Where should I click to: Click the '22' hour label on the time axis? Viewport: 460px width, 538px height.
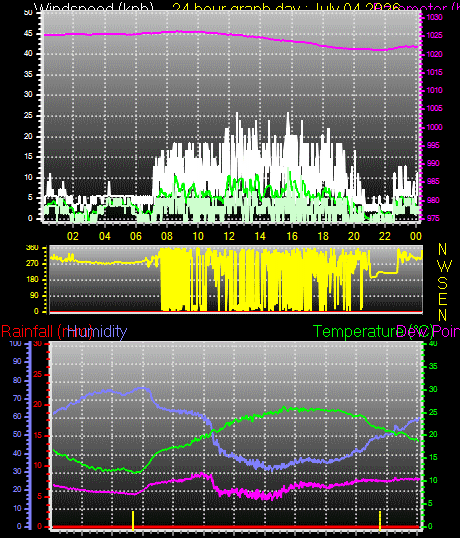tap(385, 236)
